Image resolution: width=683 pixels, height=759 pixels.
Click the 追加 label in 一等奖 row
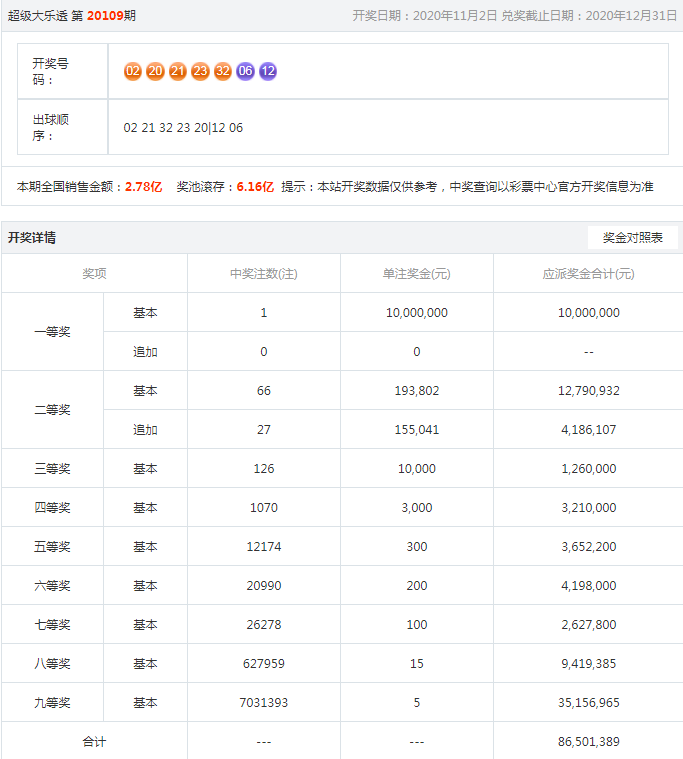145,352
